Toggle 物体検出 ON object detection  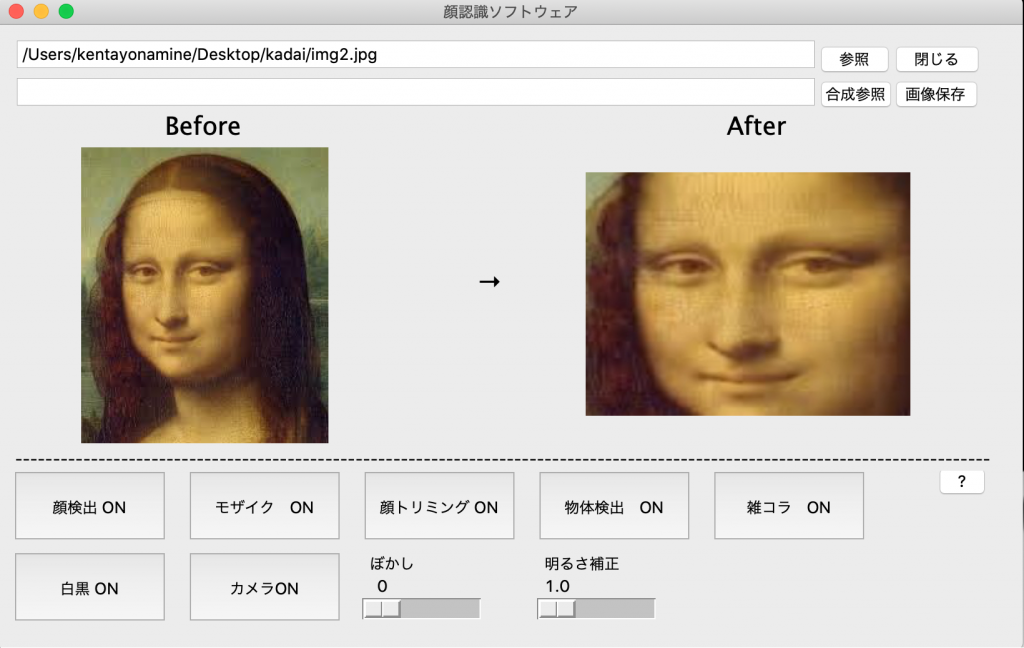click(x=614, y=506)
